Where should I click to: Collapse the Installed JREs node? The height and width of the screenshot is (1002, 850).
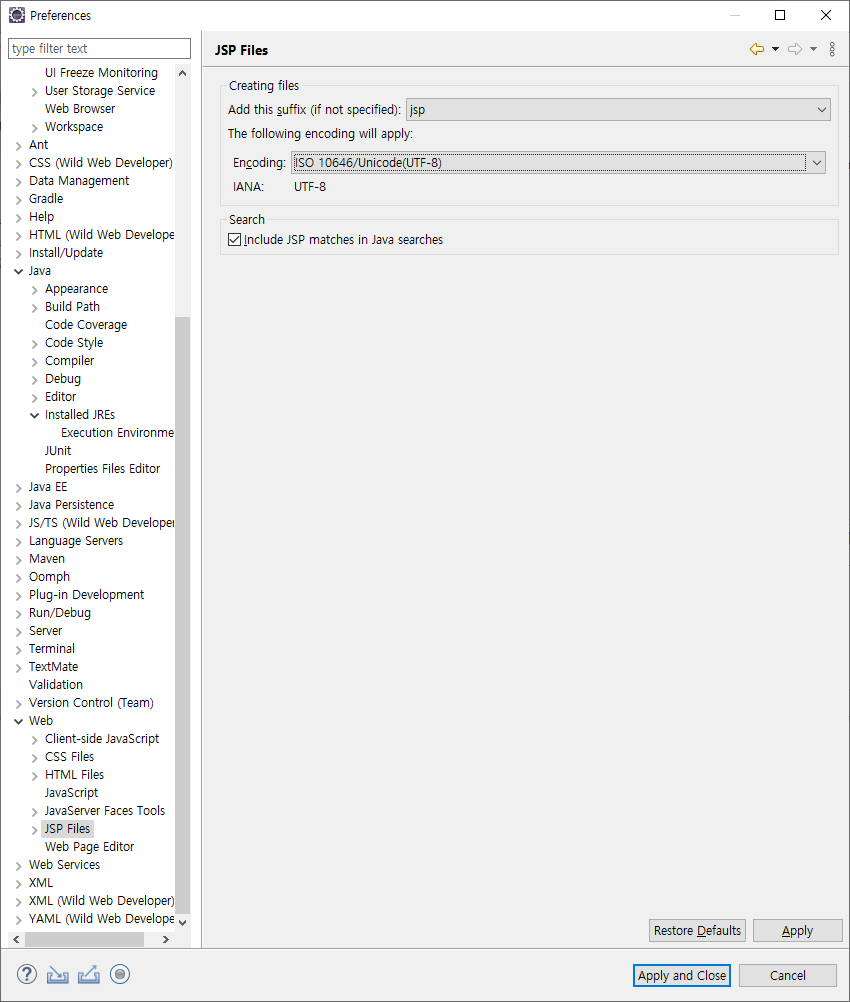[x=35, y=415]
